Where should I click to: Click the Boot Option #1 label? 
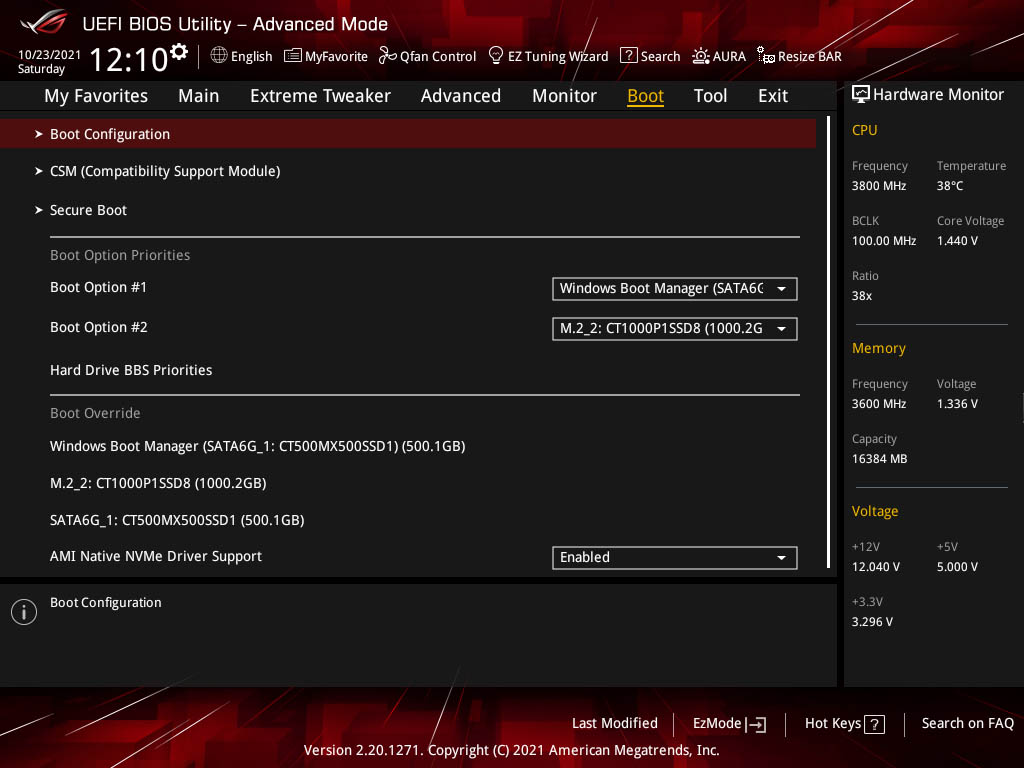[99, 287]
